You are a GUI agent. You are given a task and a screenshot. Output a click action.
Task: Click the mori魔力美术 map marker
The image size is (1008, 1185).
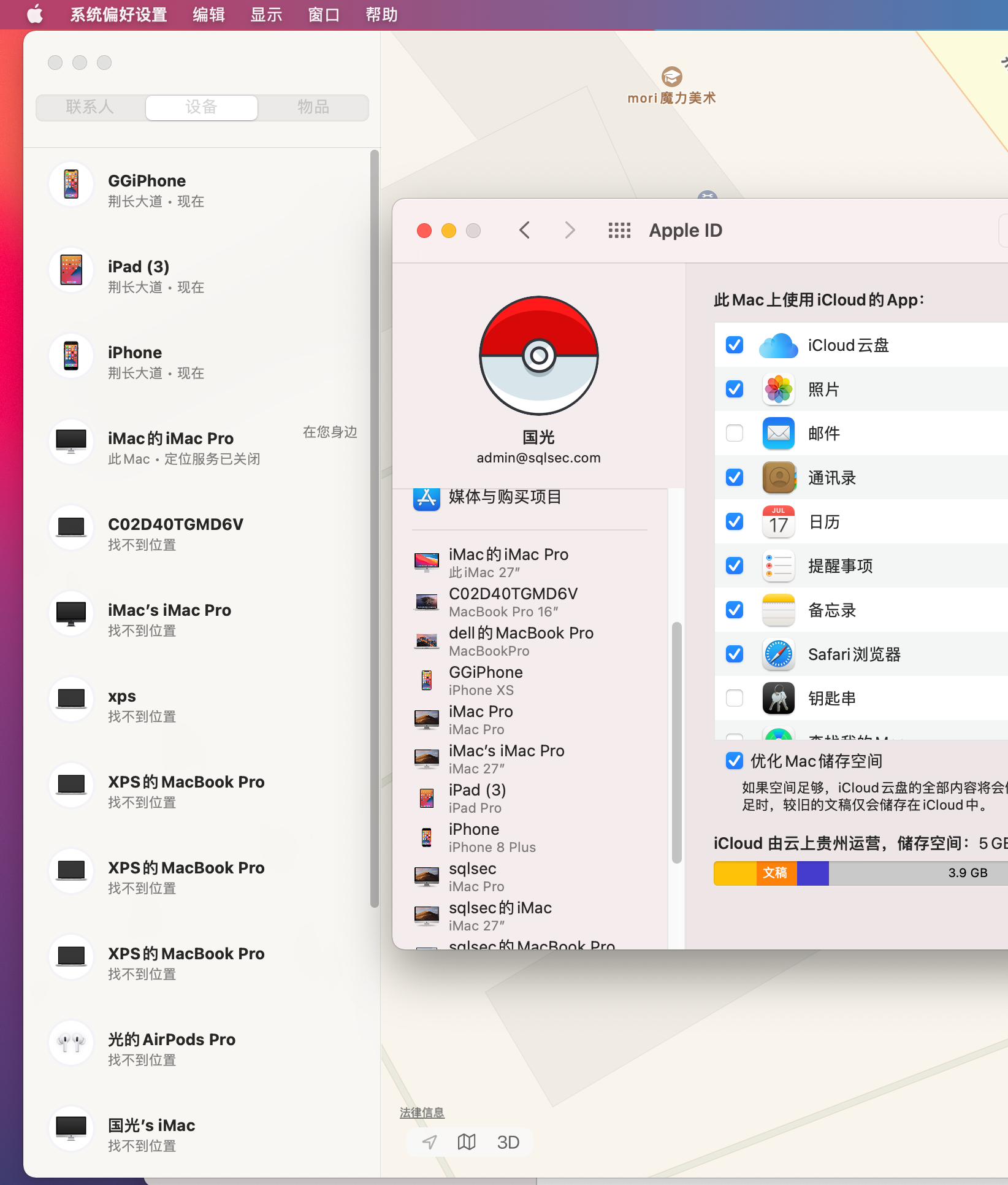672,78
